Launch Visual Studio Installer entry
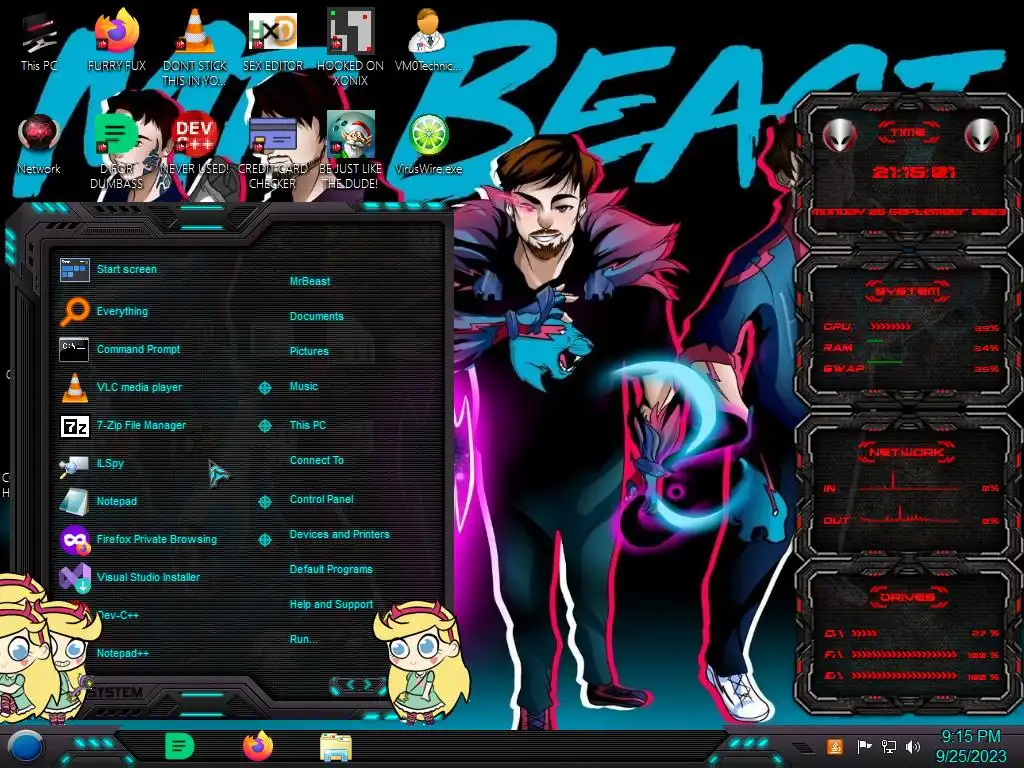Screen dimensions: 1024x768 pos(148,577)
